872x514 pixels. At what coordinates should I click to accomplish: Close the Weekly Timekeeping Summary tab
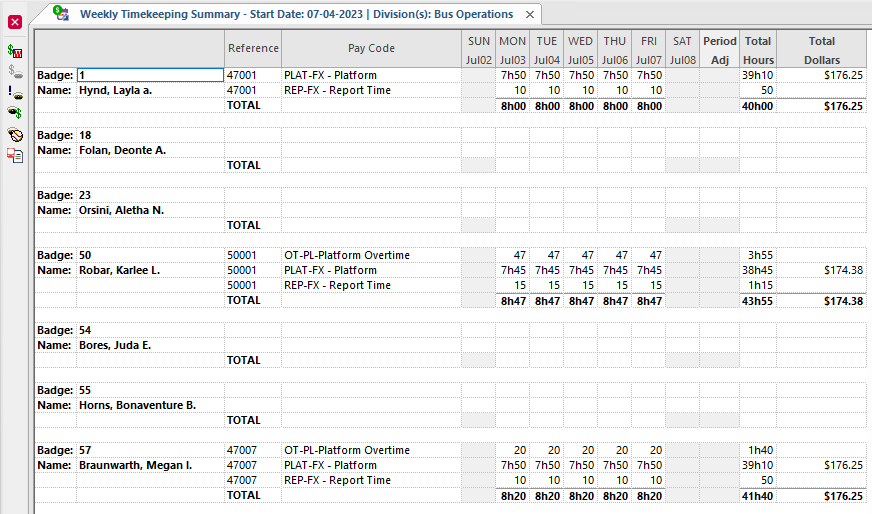coord(530,14)
